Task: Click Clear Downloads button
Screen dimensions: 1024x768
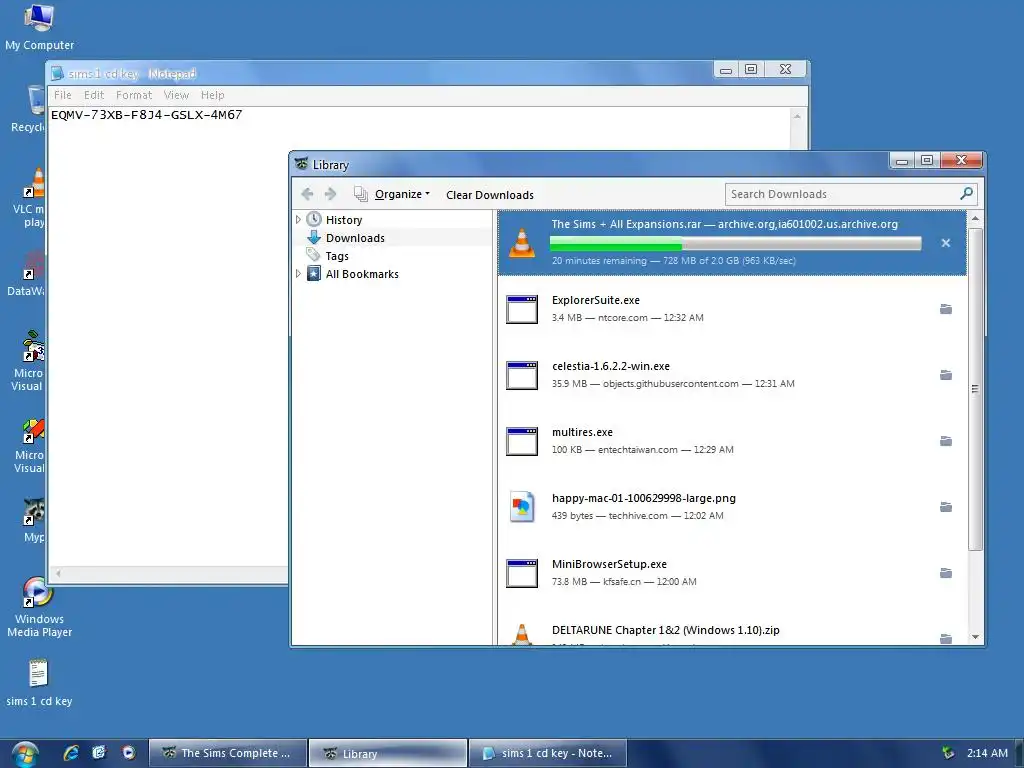Action: tap(490, 195)
